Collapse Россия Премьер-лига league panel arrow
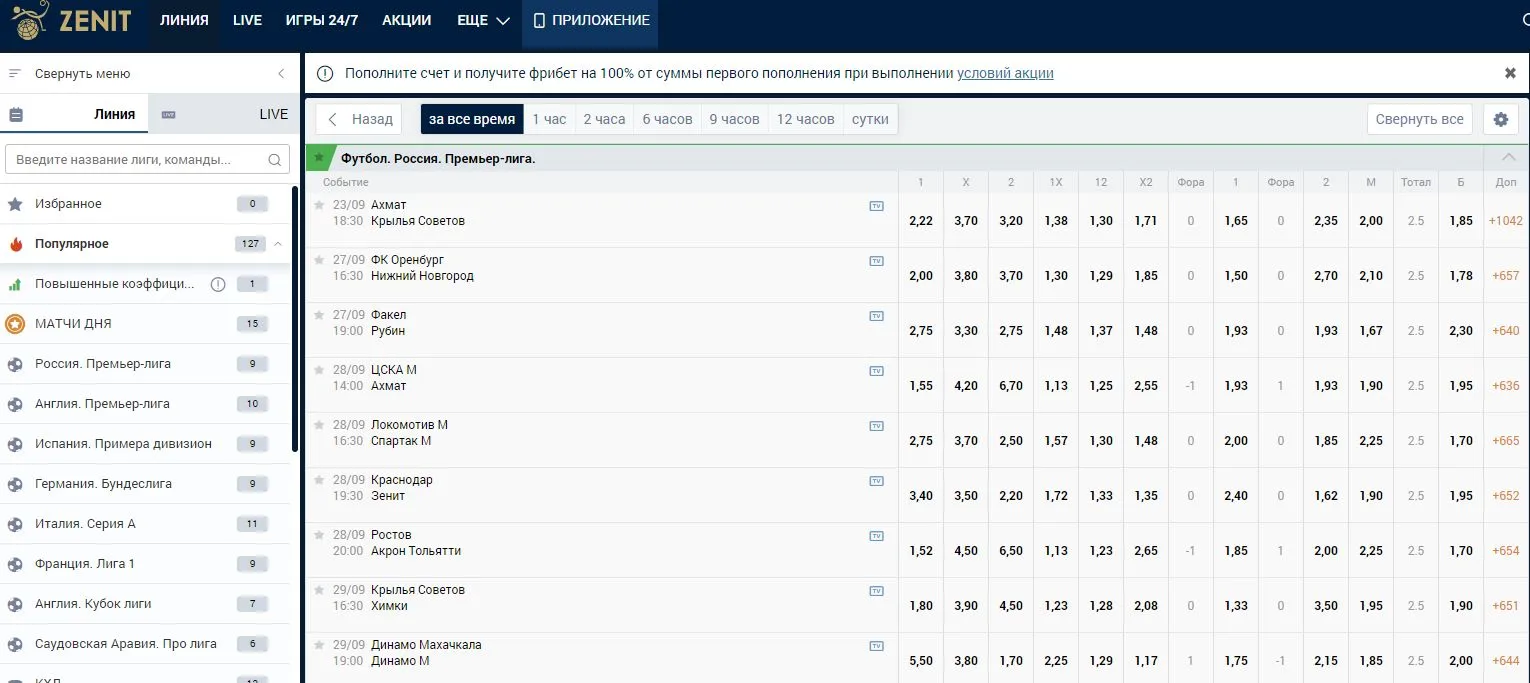 [x=1508, y=158]
